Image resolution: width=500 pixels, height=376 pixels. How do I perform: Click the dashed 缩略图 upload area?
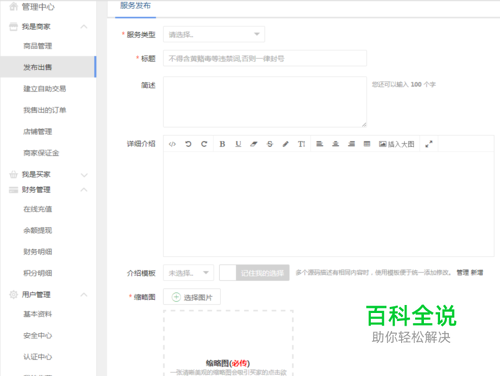(228, 343)
